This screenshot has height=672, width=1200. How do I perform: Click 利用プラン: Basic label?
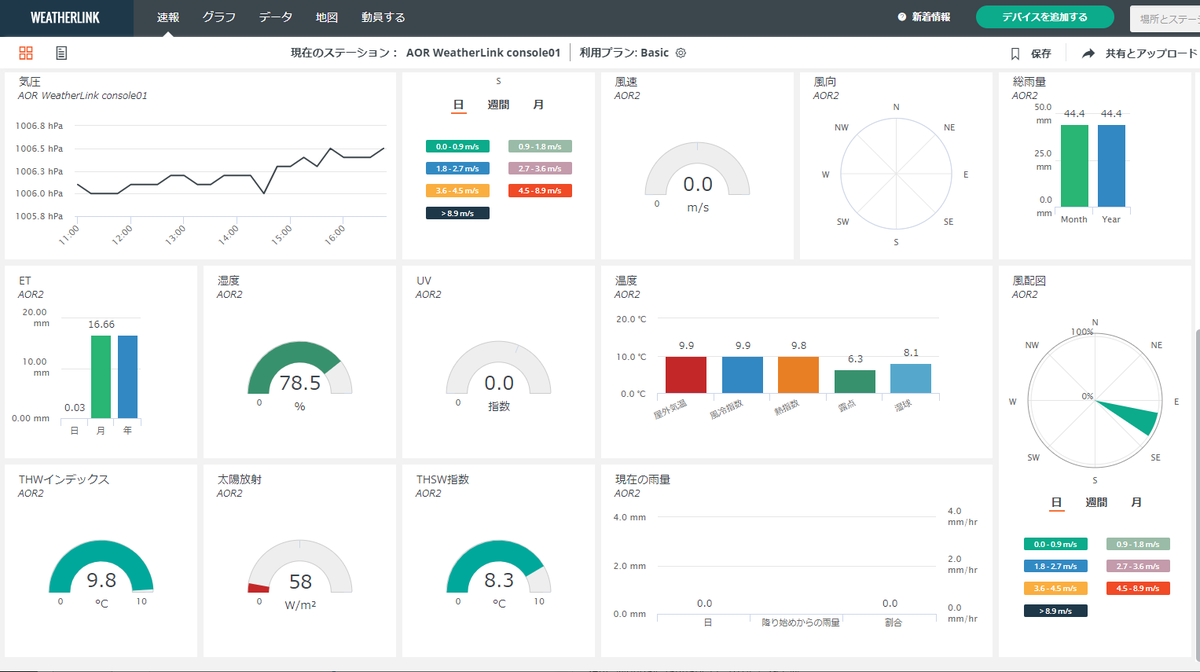point(624,53)
